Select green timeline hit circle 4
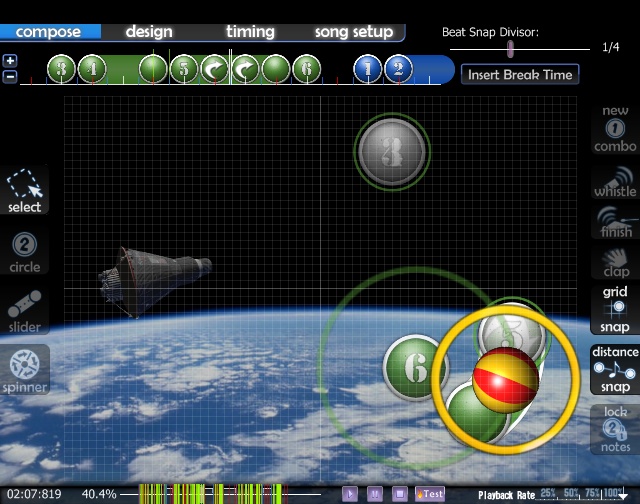The image size is (640, 504). (x=92, y=69)
